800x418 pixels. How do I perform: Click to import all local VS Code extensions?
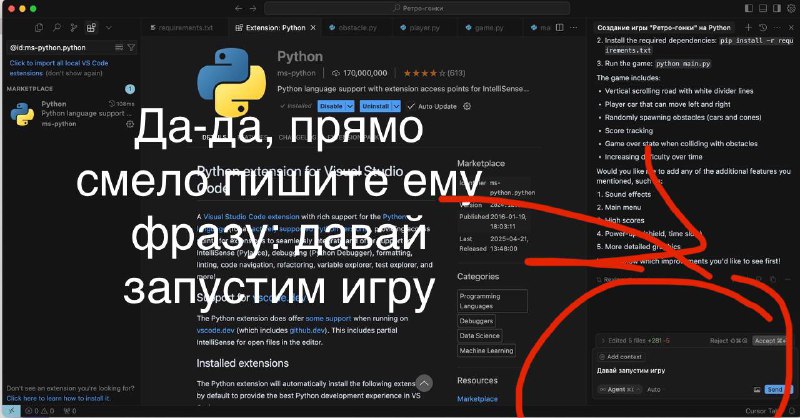(x=59, y=68)
